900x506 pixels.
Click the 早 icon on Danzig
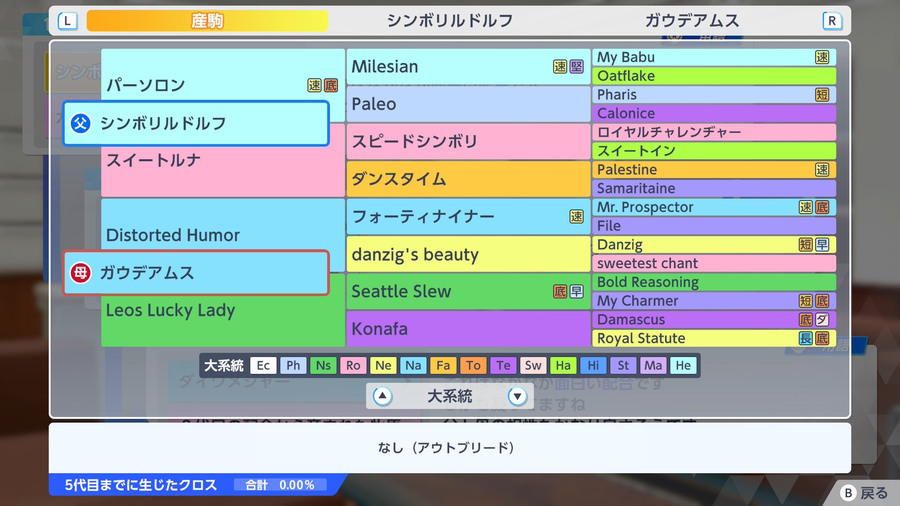[822, 244]
